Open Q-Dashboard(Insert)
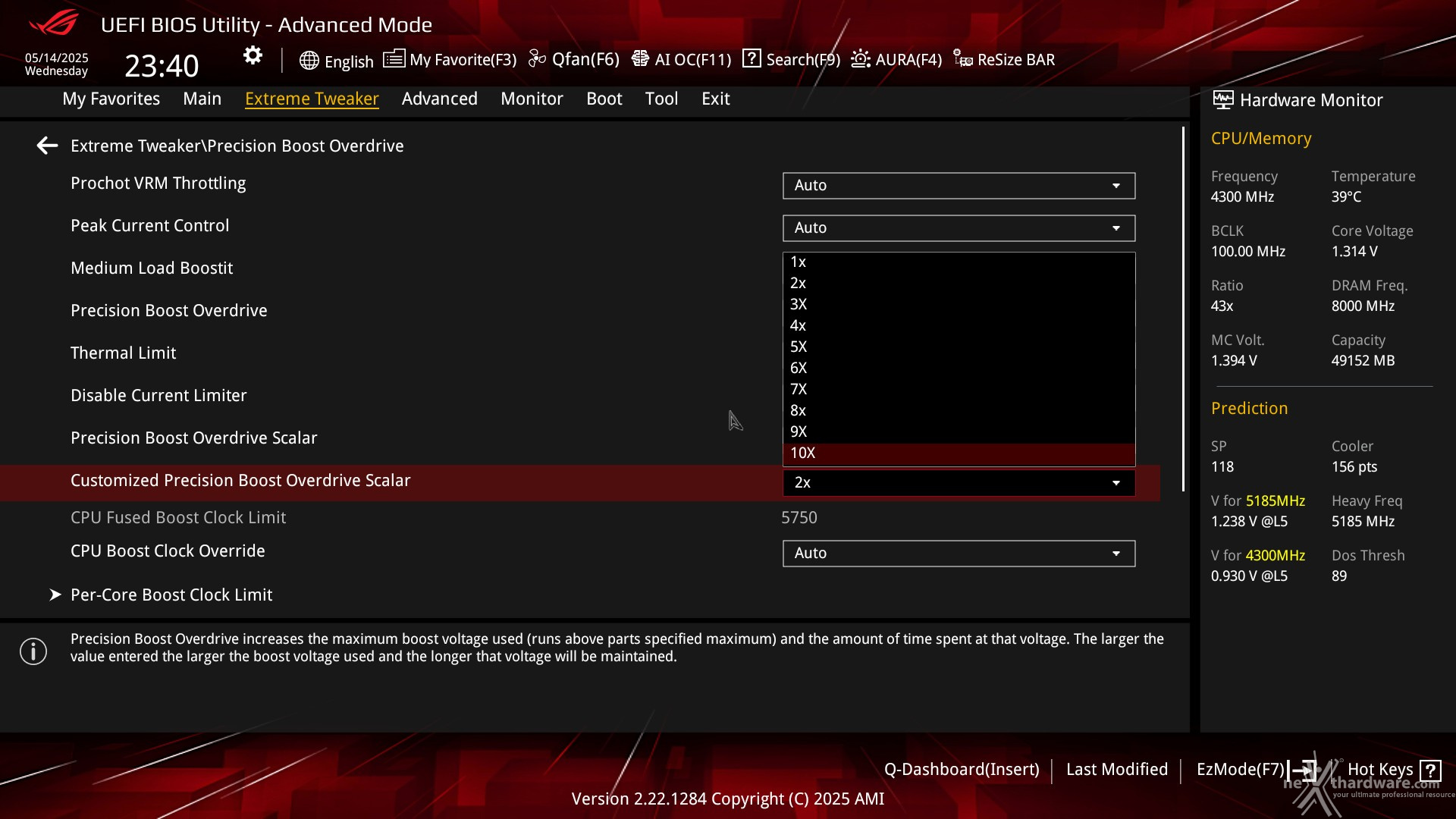Viewport: 1456px width, 819px height. (962, 770)
